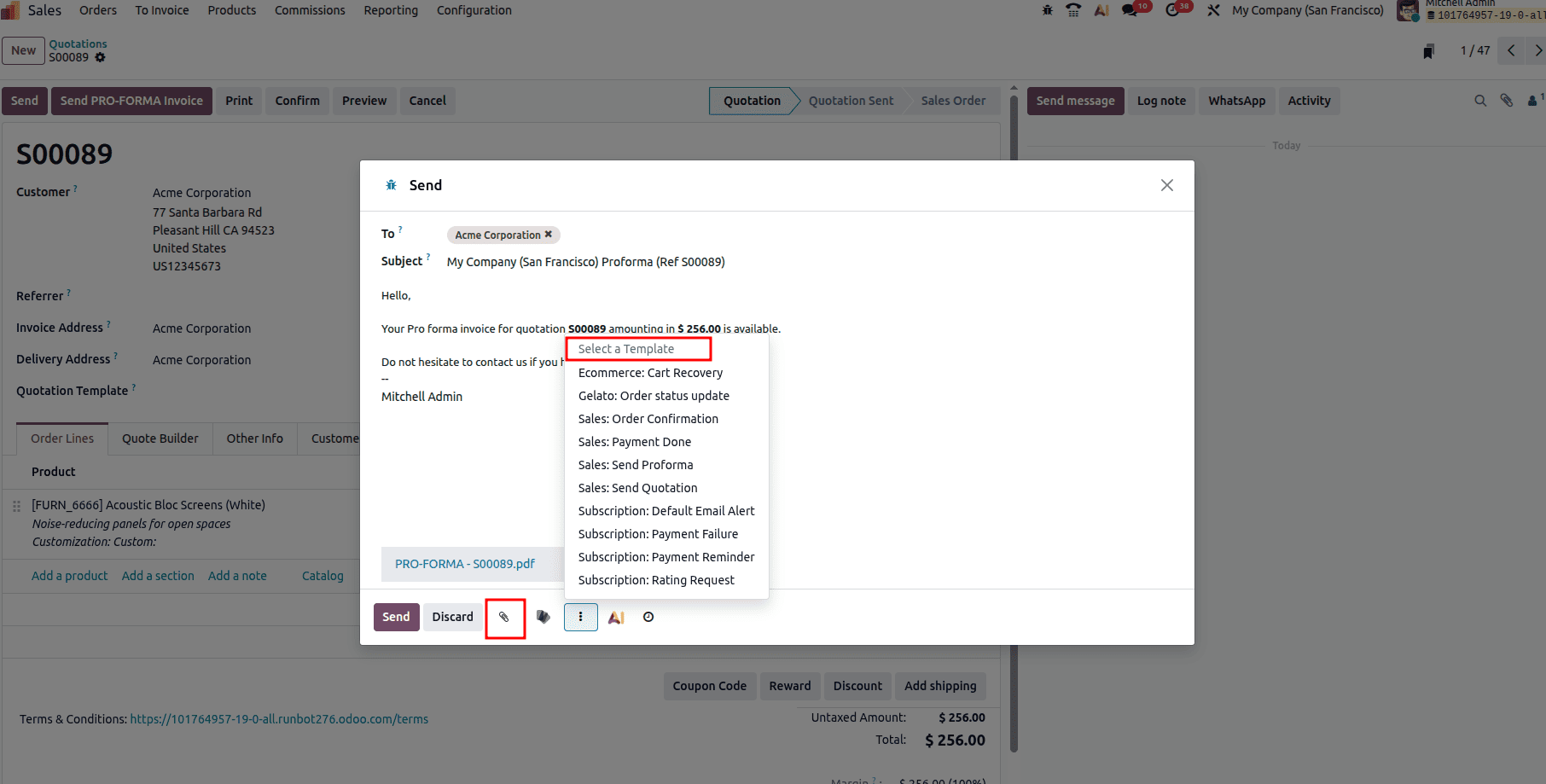Discard the email composition
This screenshot has width=1546, height=784.
pos(452,617)
